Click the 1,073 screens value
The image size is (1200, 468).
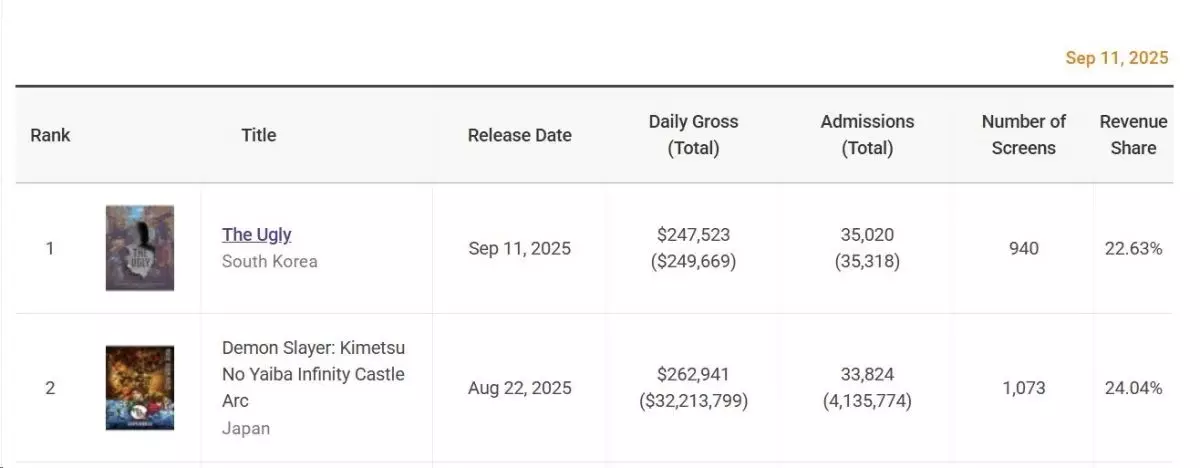coord(1023,388)
